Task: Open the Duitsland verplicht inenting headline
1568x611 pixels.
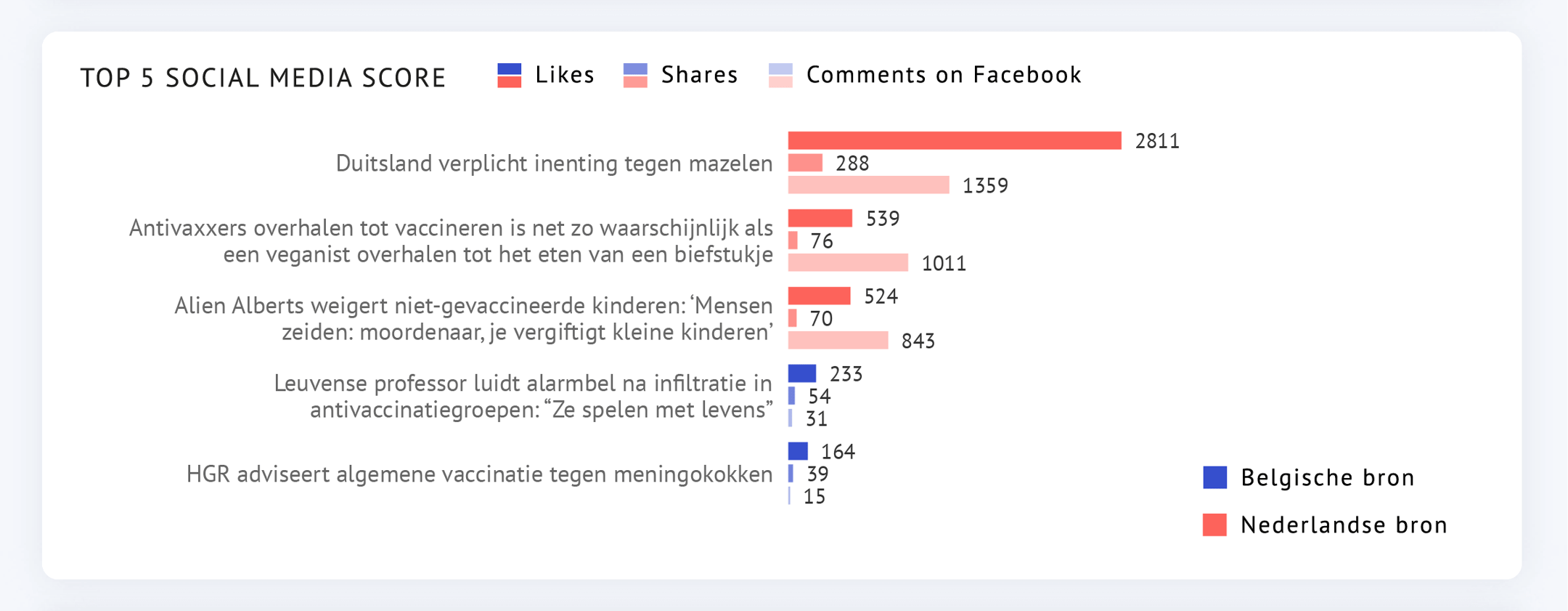Action: 554,163
